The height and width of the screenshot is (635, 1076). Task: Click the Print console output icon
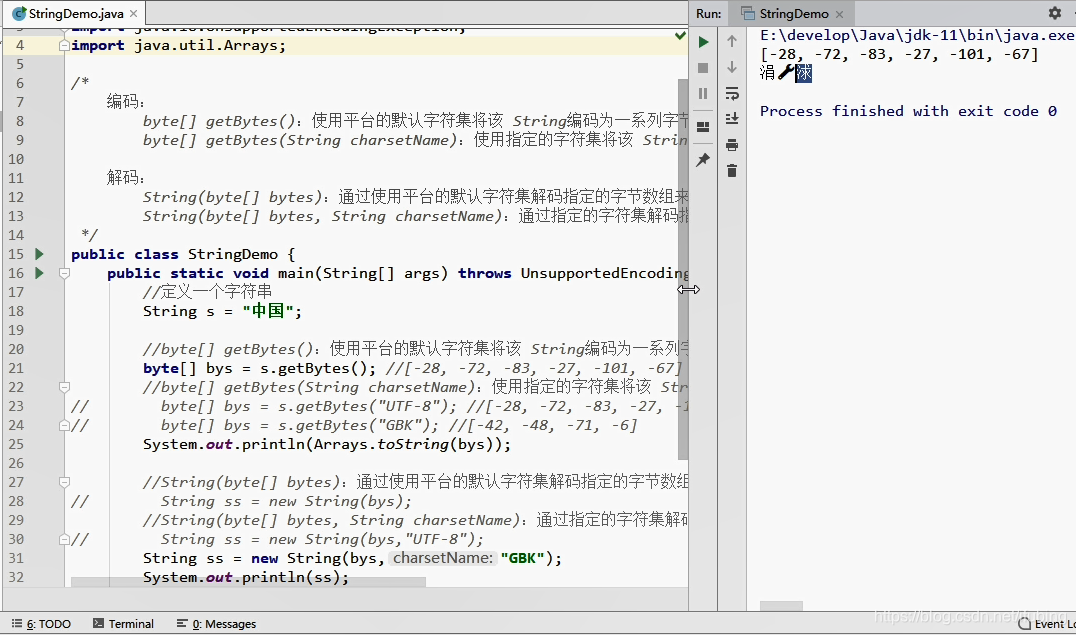coord(732,145)
